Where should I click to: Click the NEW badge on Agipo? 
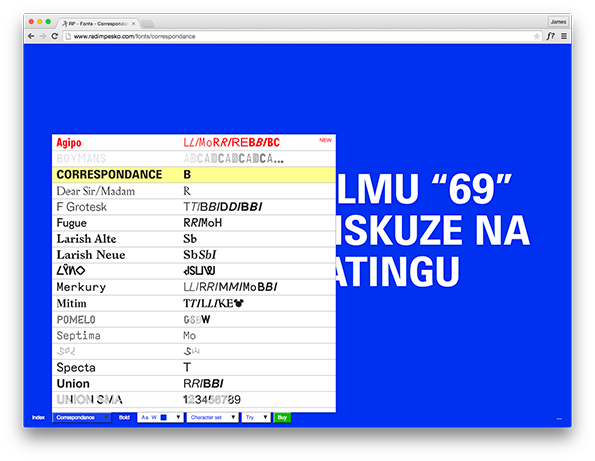(325, 140)
